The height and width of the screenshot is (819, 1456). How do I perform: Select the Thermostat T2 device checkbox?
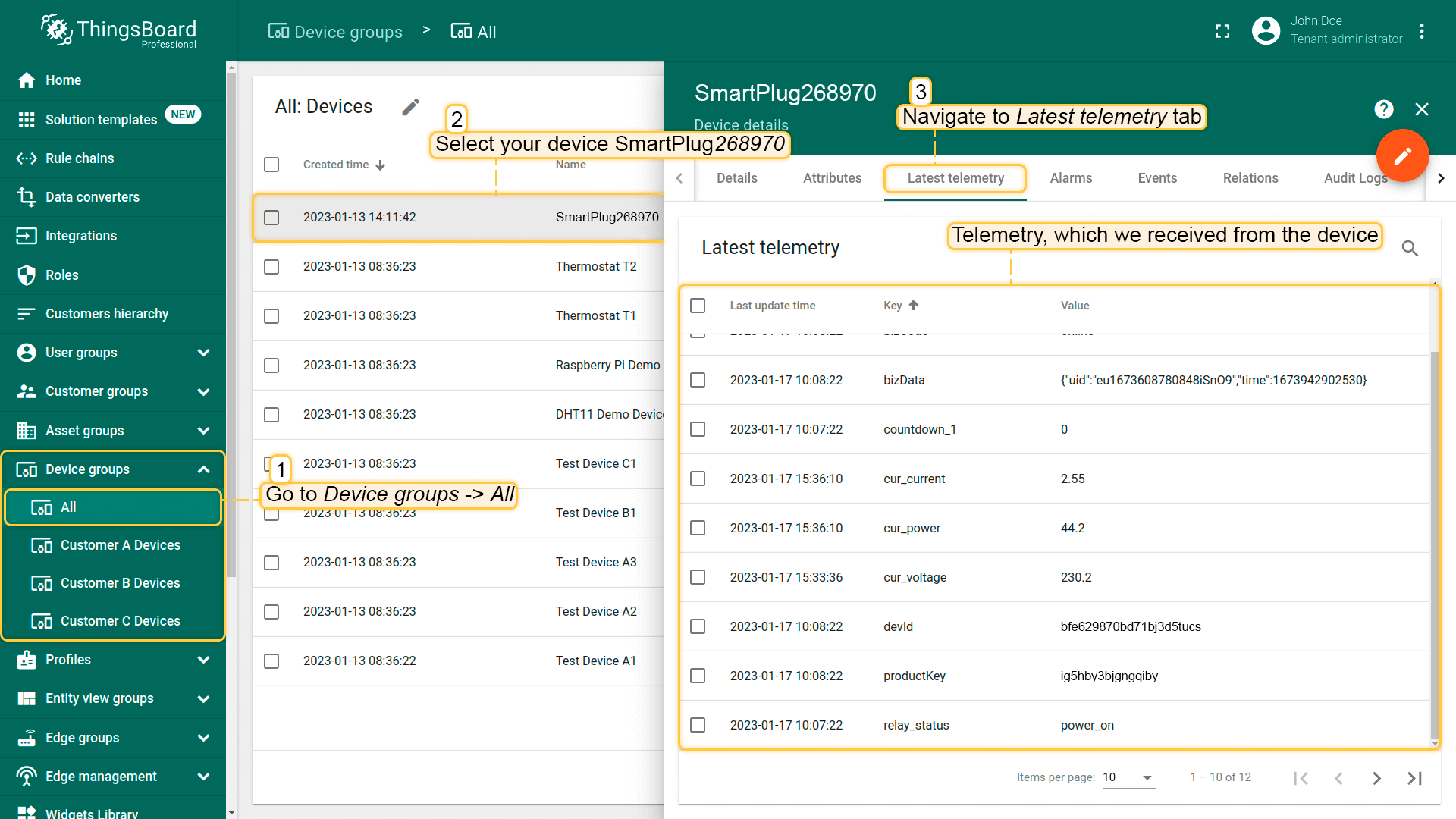pyautogui.click(x=271, y=267)
